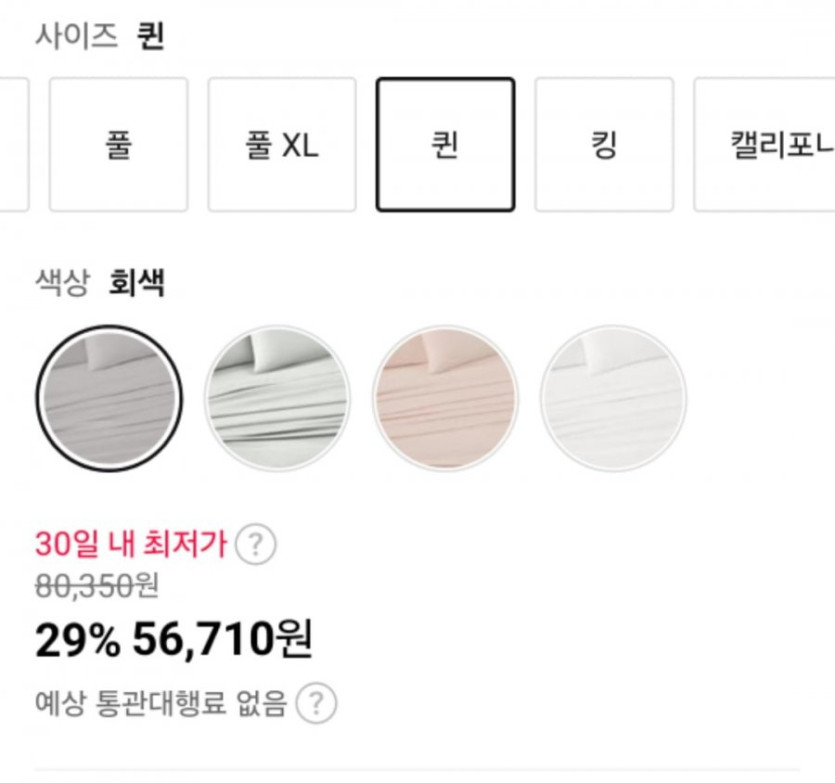Click the cut-off size button at far left

click(12, 145)
